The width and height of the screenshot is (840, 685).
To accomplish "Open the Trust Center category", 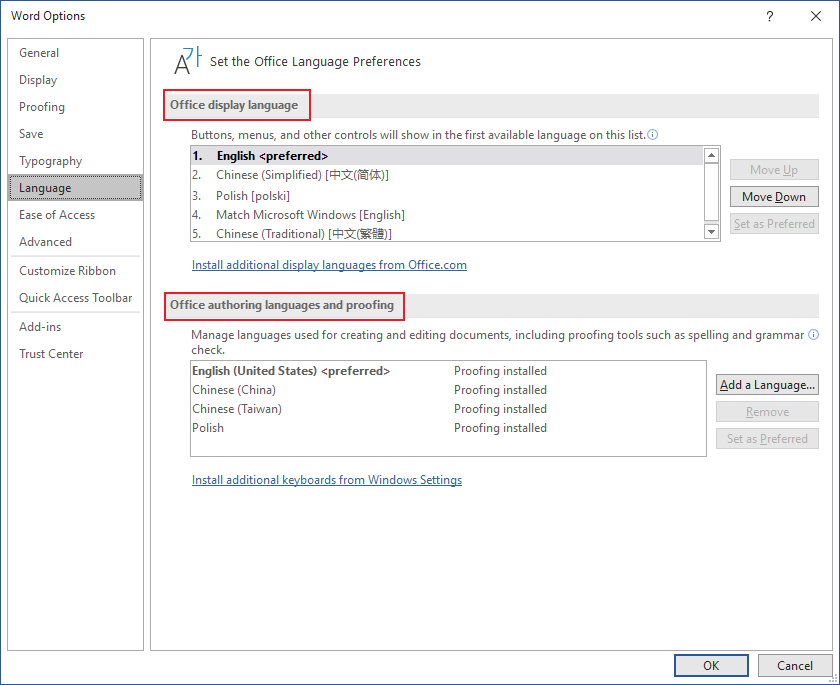I will [x=76, y=353].
